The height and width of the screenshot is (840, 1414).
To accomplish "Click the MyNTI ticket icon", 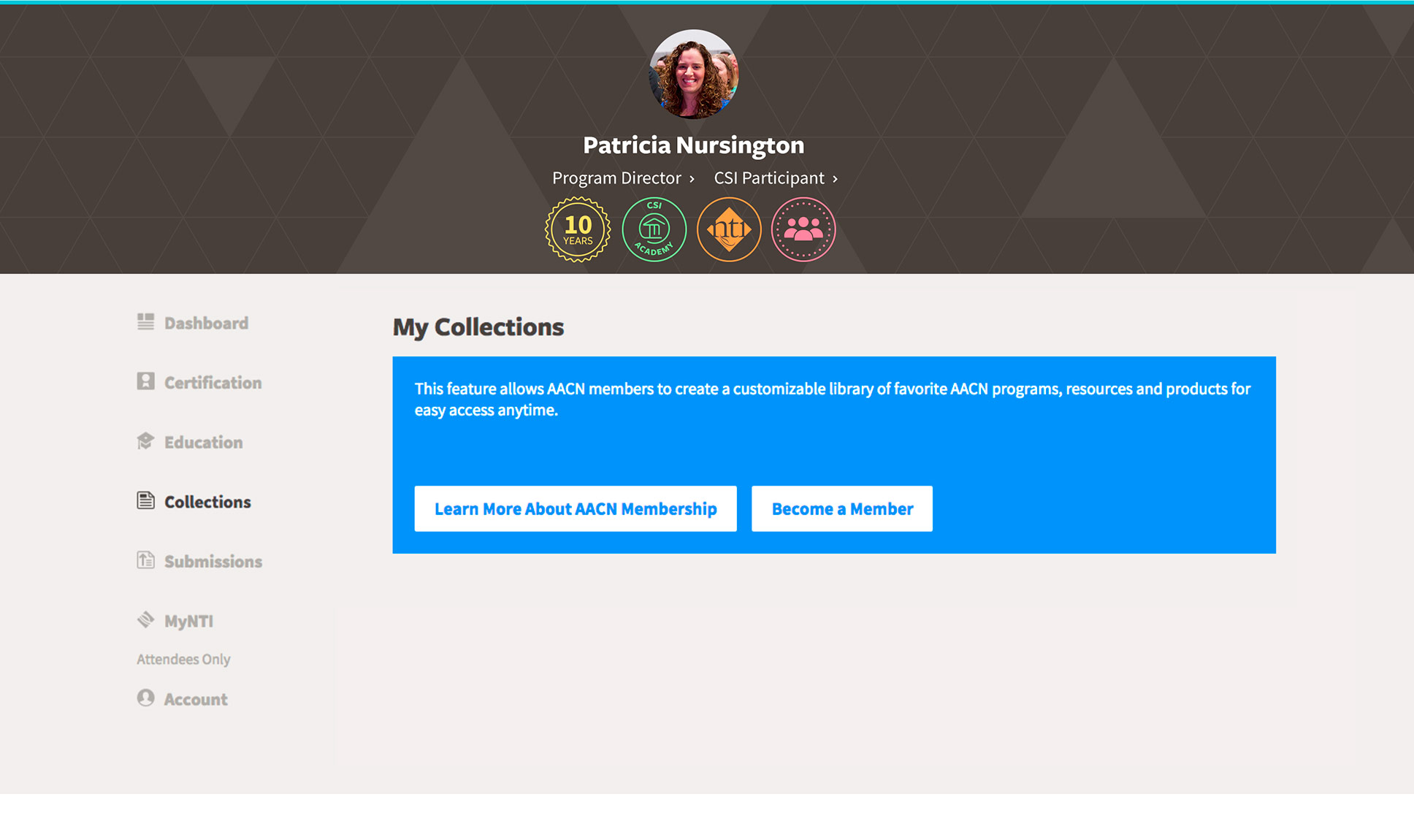I will click(x=145, y=620).
